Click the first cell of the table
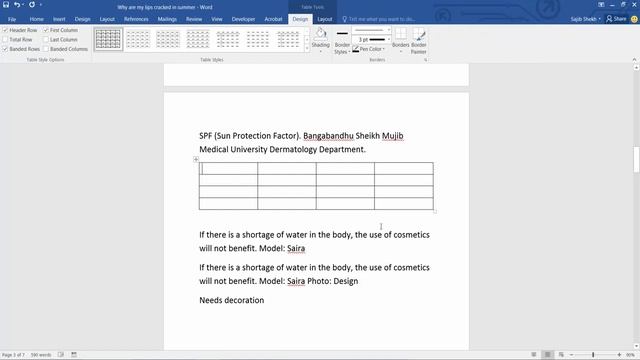The image size is (640, 360). pyautogui.click(x=229, y=168)
